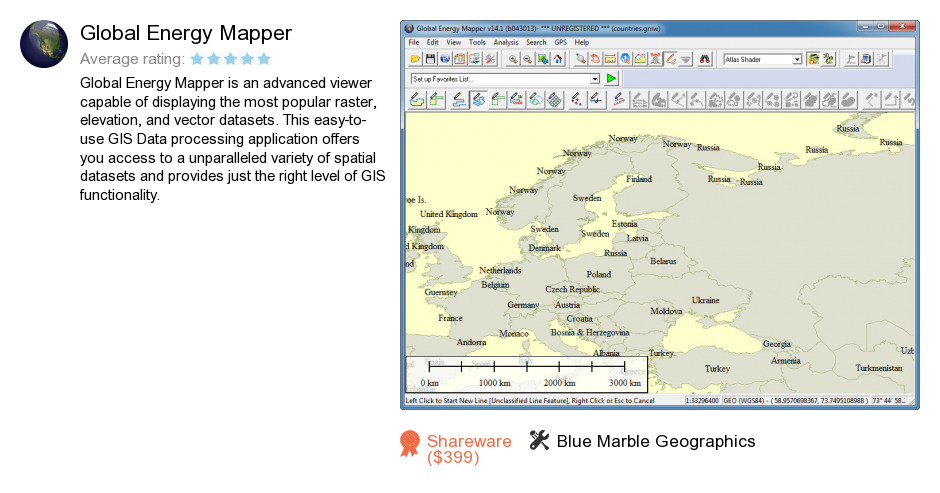Click the Full View house icon

[x=558, y=59]
